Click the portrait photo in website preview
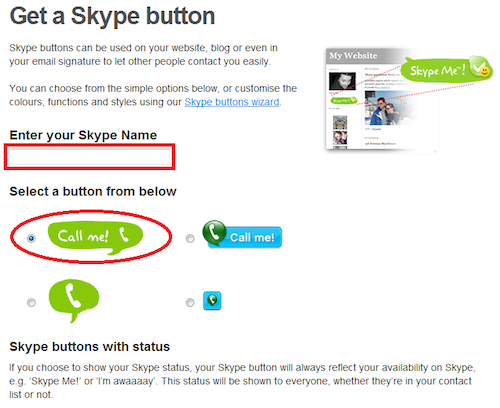 [342, 81]
